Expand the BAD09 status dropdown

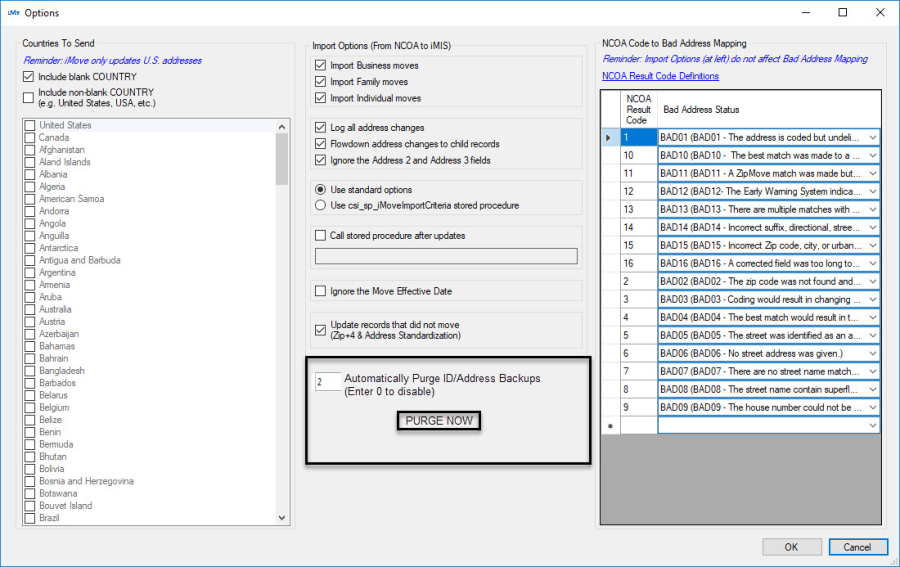[x=872, y=408]
